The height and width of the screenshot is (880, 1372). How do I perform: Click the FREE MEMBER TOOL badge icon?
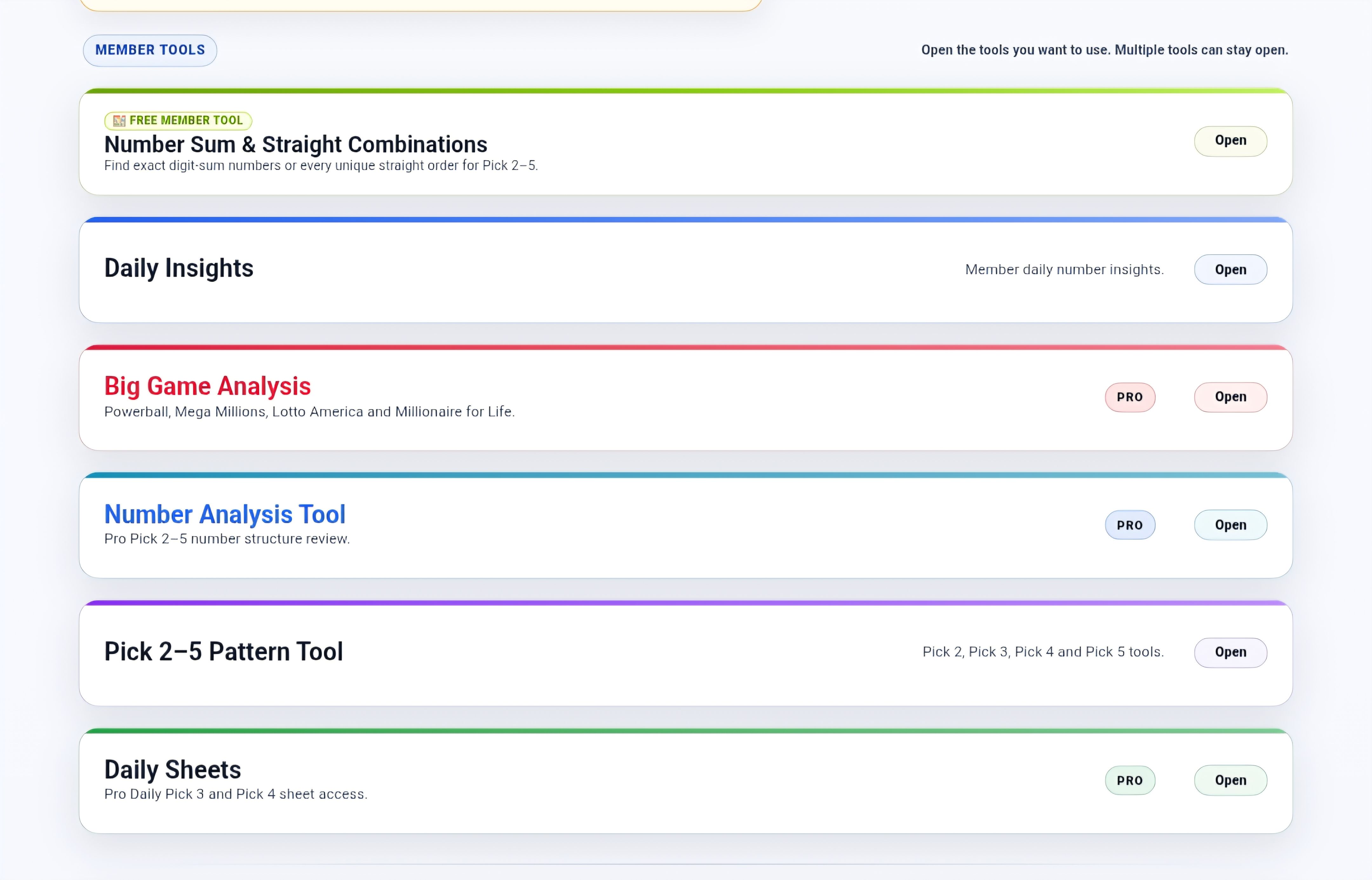coord(119,121)
